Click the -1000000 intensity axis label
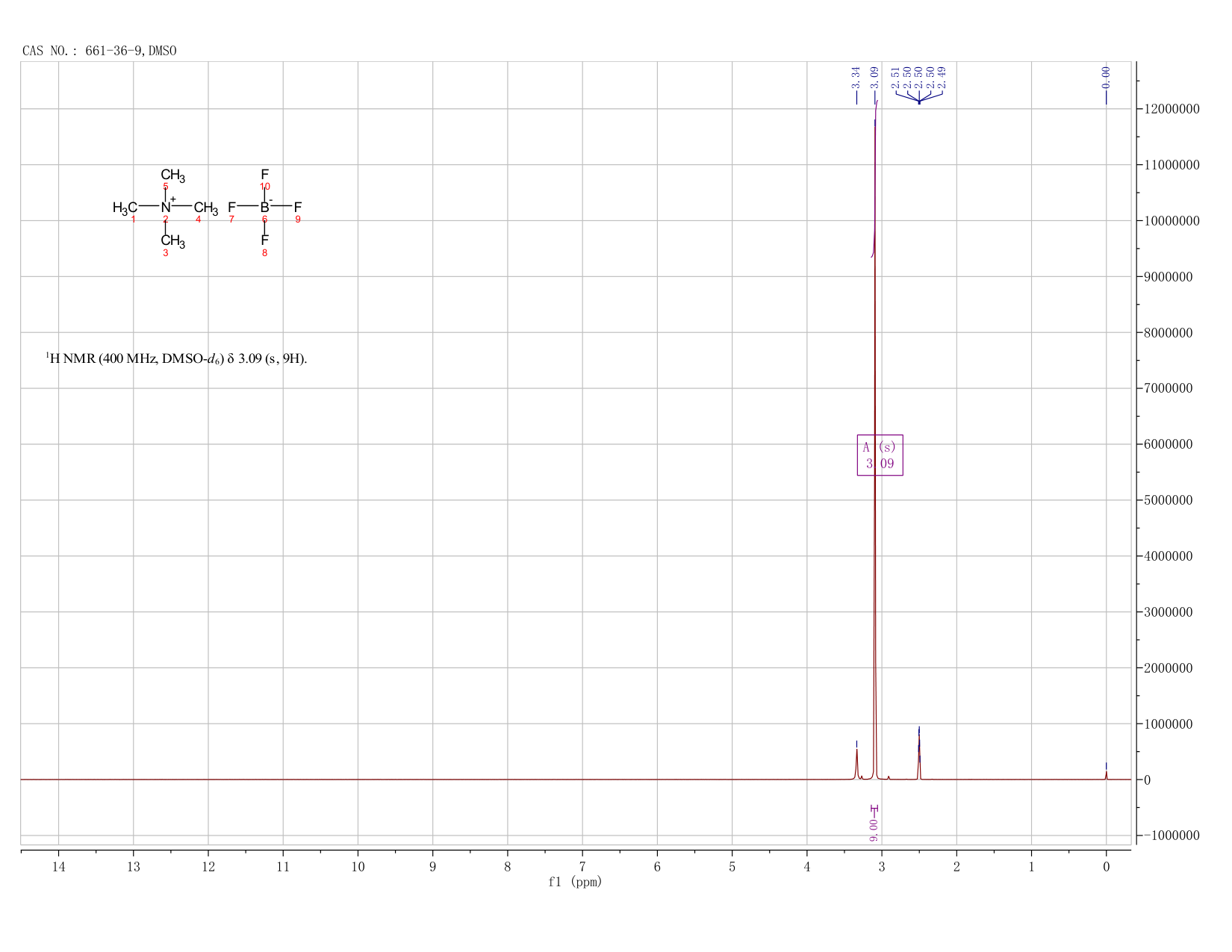This screenshot has height=952, width=1232. [1172, 836]
